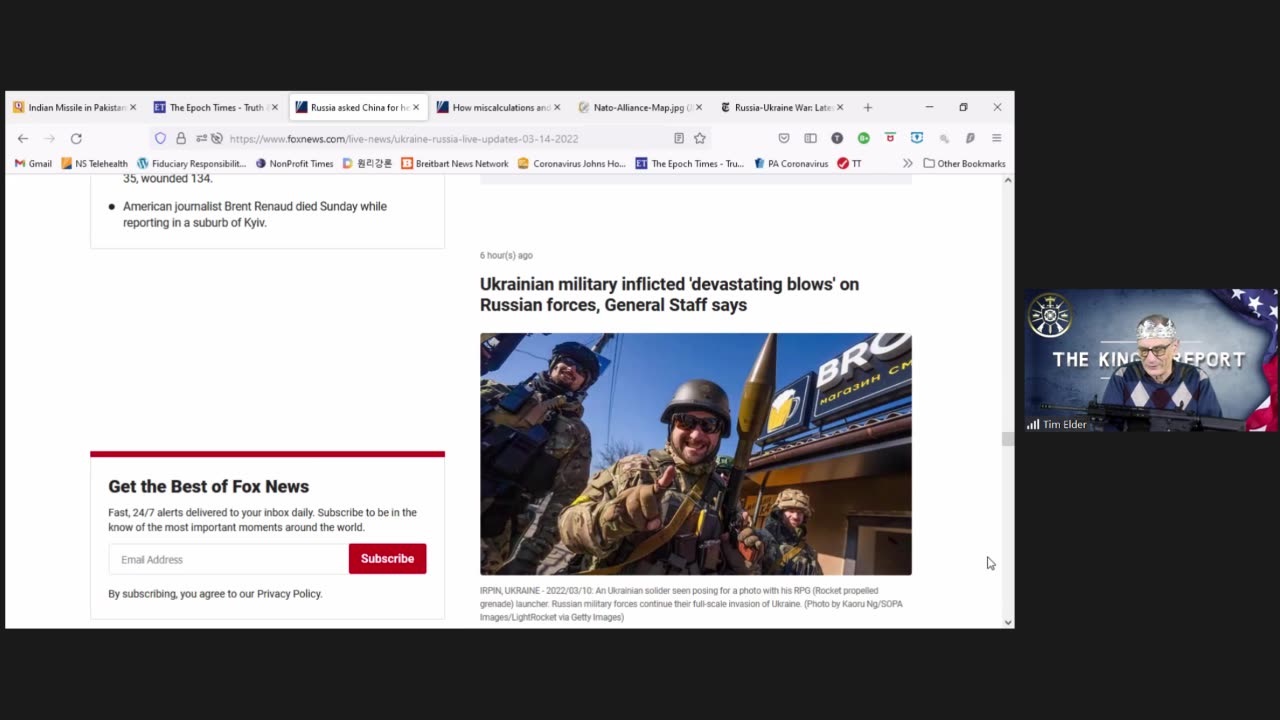Subscribe to Fox News alerts
Image resolution: width=1280 pixels, height=720 pixels.
387,559
